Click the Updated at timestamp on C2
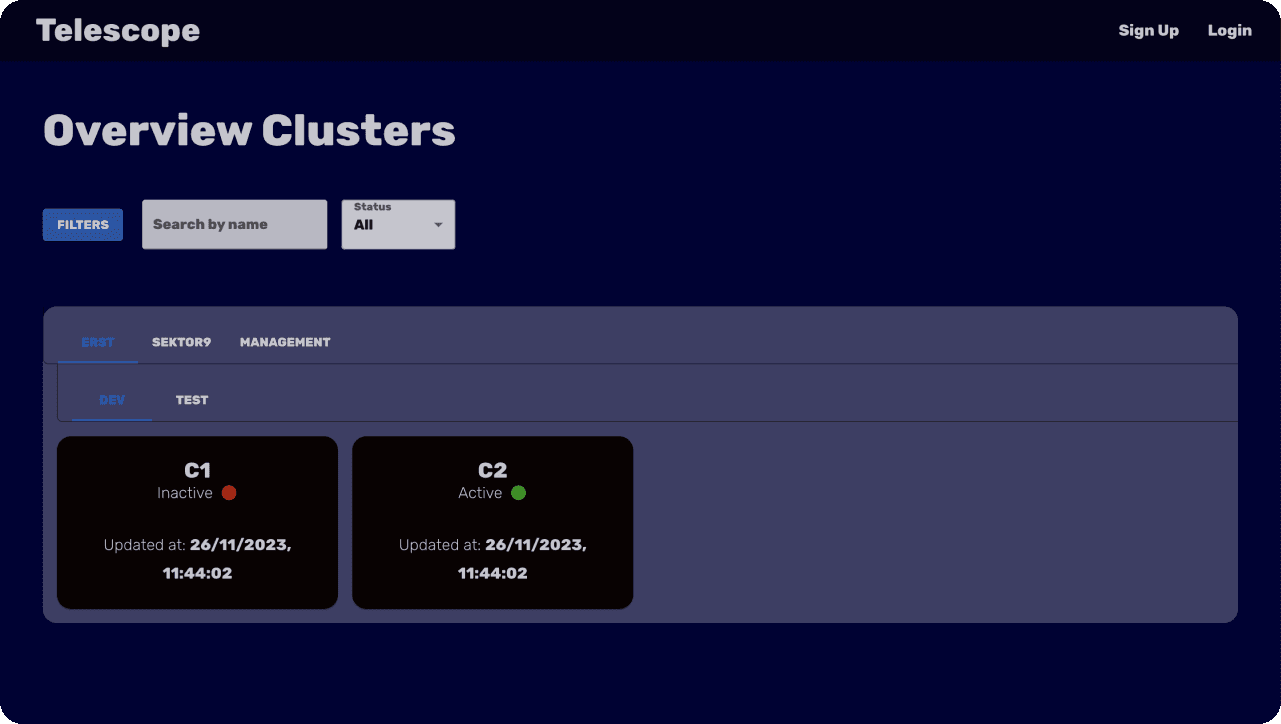This screenshot has width=1281, height=724. coord(493,559)
